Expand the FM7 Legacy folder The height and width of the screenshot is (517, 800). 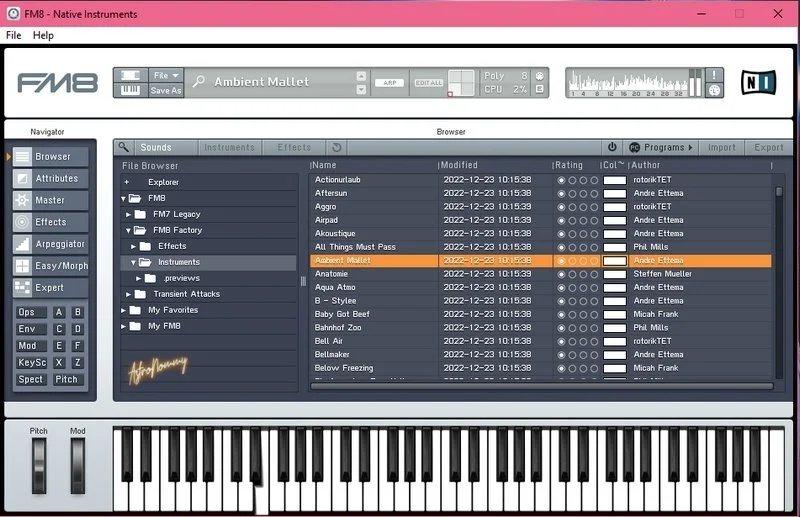[129, 215]
